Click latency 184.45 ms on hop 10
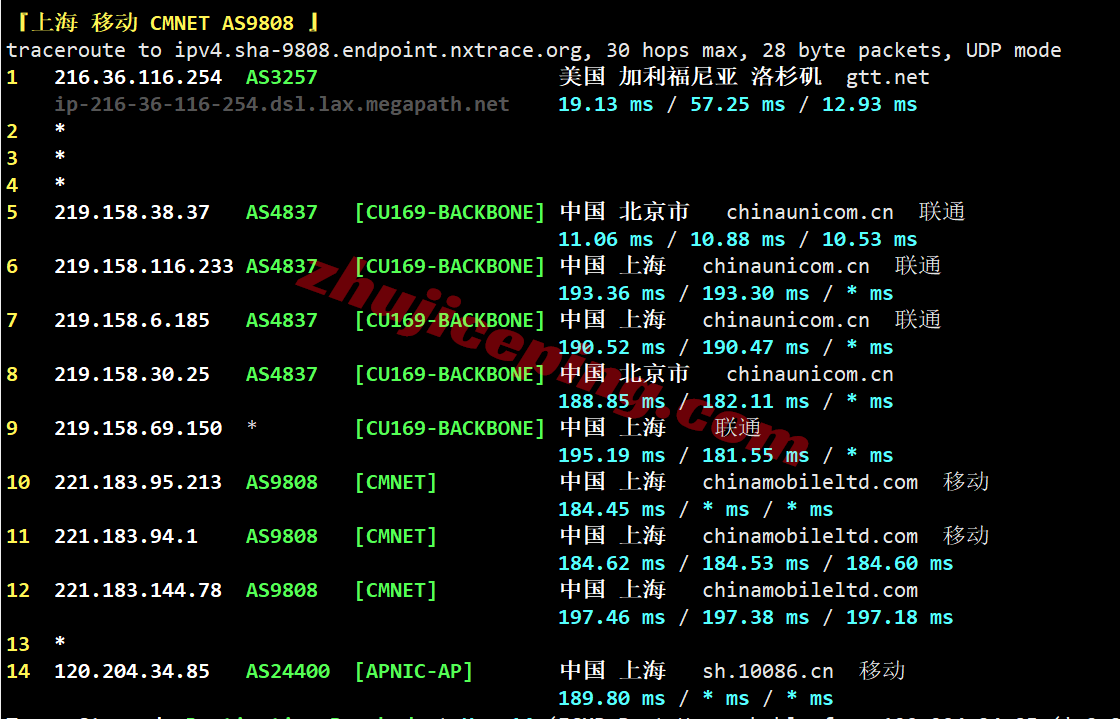Viewport: 1120px width, 719px height. [611, 510]
